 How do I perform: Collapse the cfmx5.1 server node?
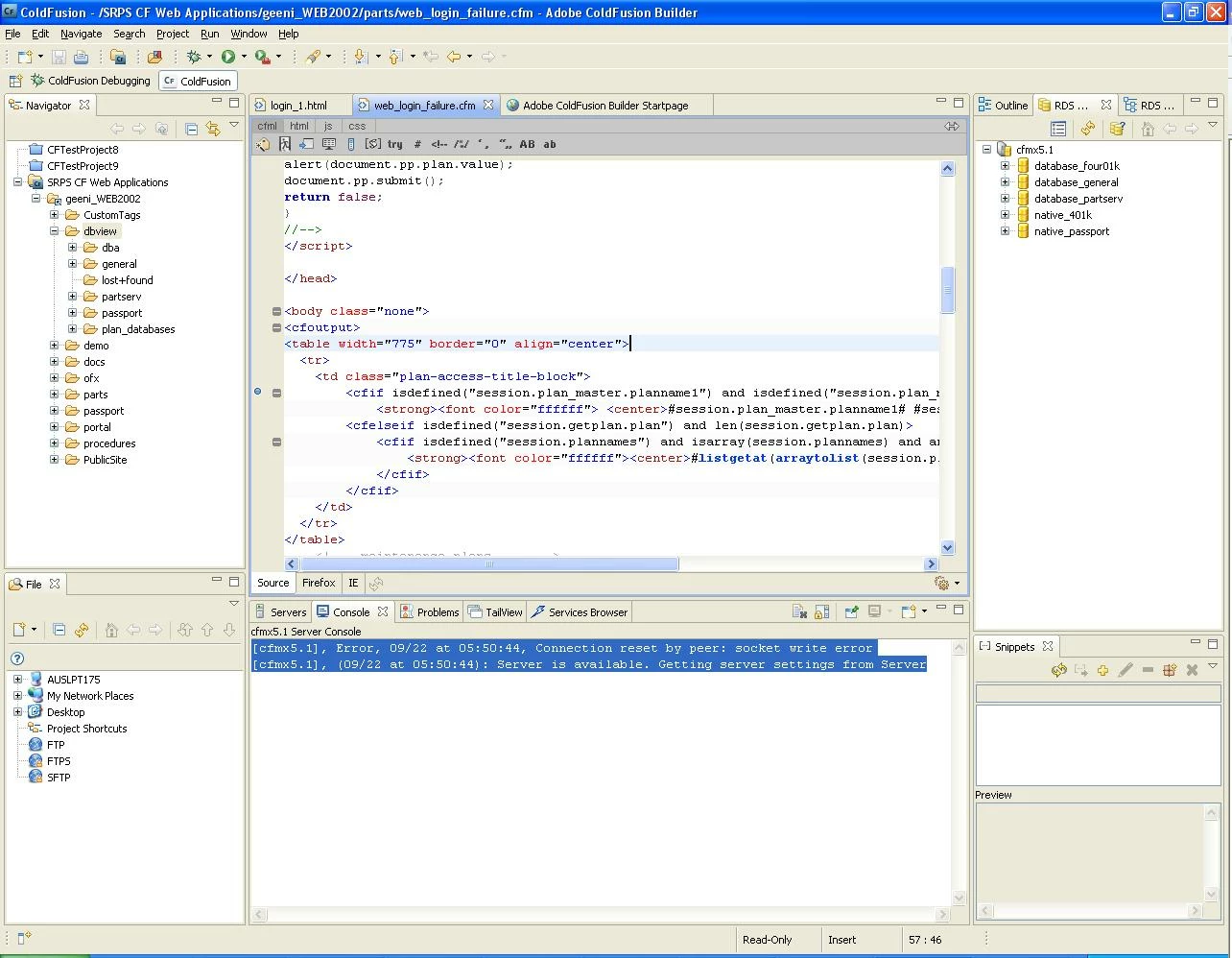coord(986,150)
